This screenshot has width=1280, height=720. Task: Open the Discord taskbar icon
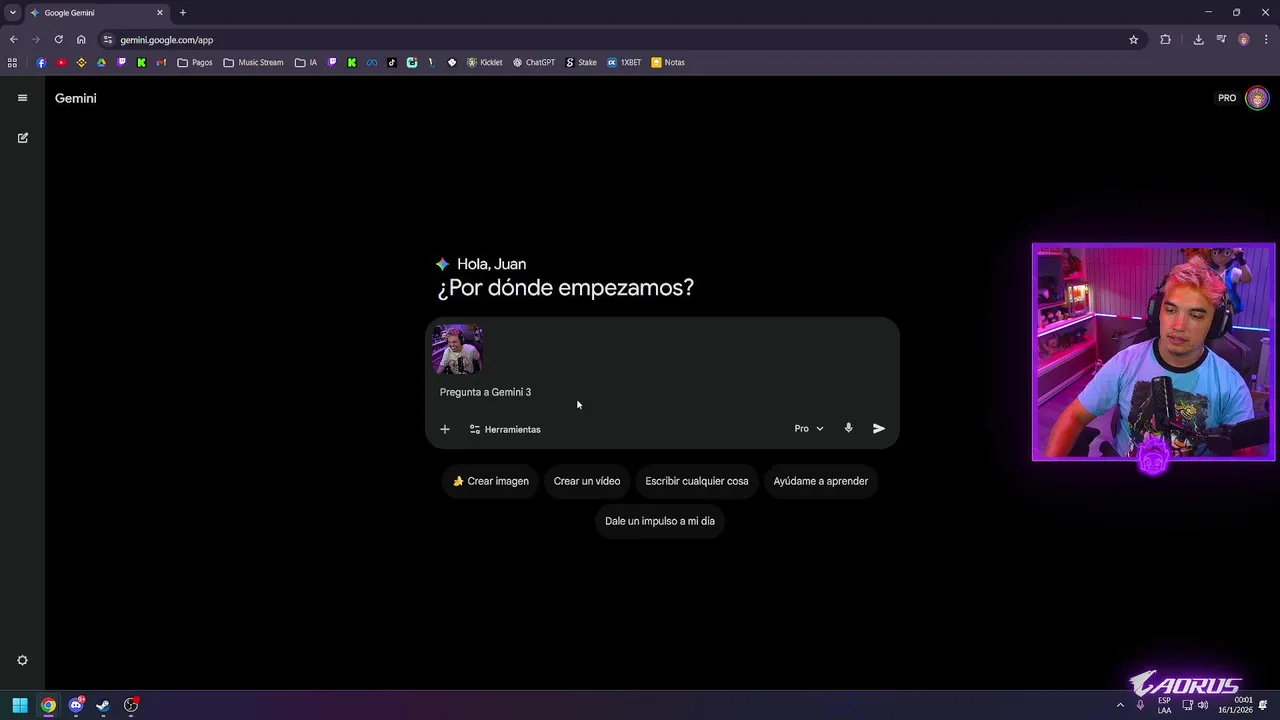pyautogui.click(x=76, y=705)
